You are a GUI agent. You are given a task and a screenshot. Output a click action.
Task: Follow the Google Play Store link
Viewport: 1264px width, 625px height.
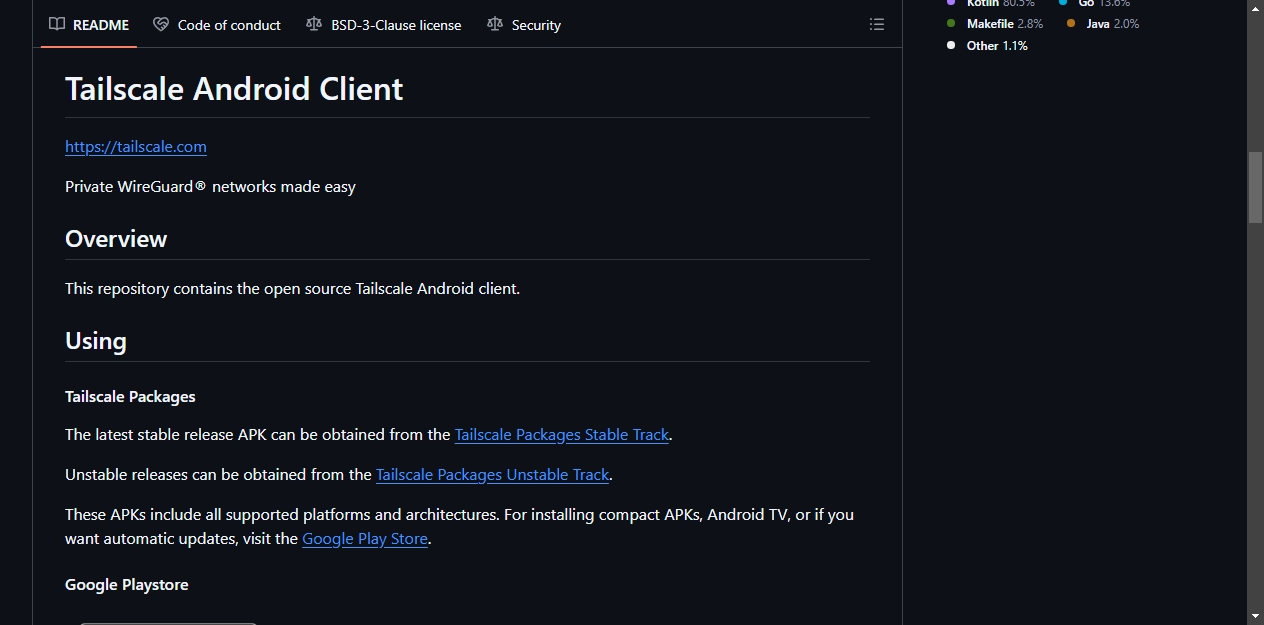365,539
